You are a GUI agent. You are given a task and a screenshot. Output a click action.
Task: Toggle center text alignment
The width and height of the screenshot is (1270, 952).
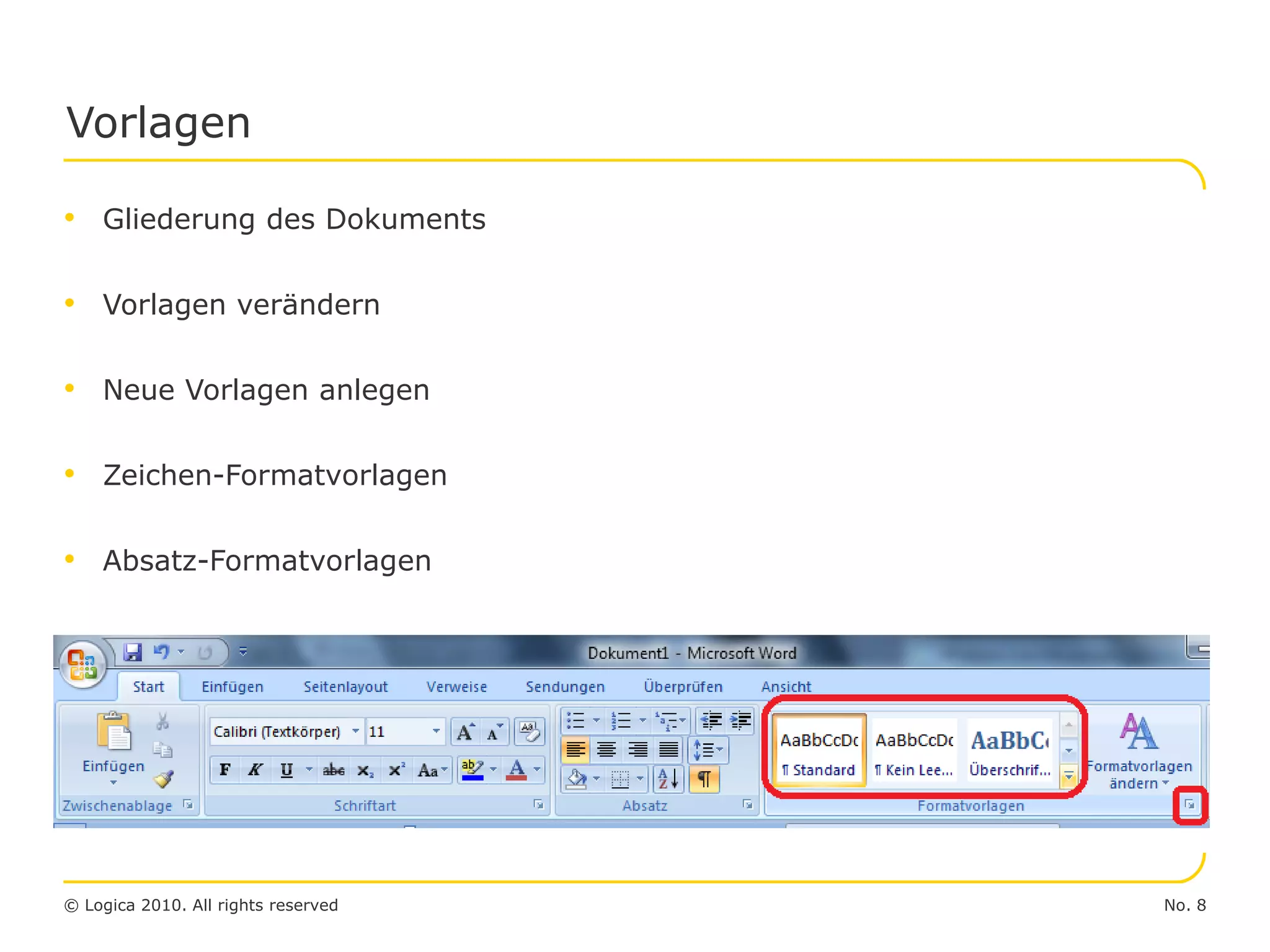pyautogui.click(x=606, y=750)
